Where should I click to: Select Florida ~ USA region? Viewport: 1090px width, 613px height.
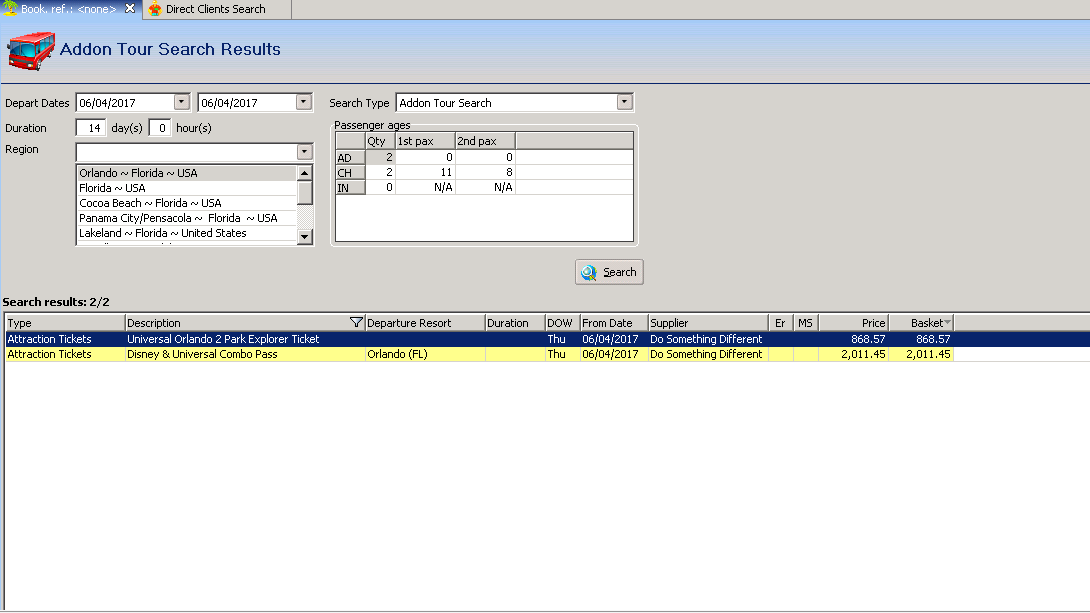tap(186, 188)
